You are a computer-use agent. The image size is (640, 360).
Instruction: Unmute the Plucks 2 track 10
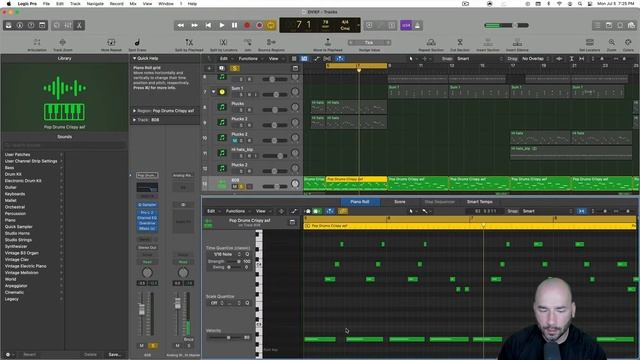[x=235, y=140]
